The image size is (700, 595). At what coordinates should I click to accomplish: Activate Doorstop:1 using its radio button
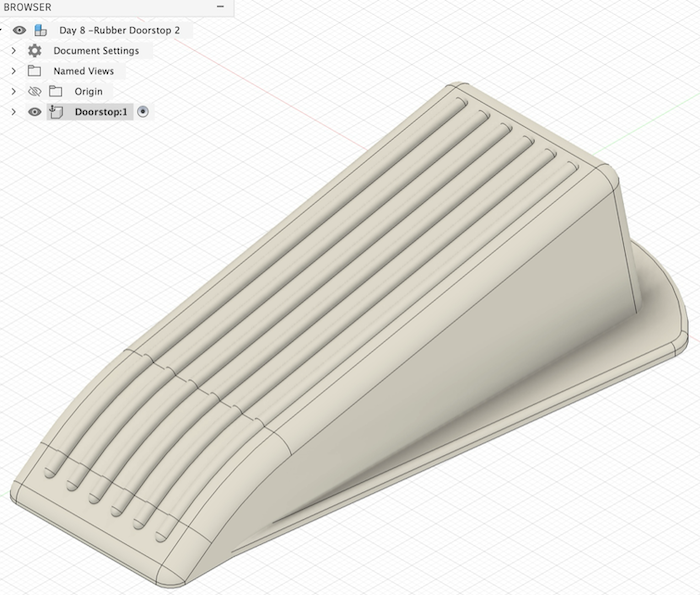coord(143,112)
